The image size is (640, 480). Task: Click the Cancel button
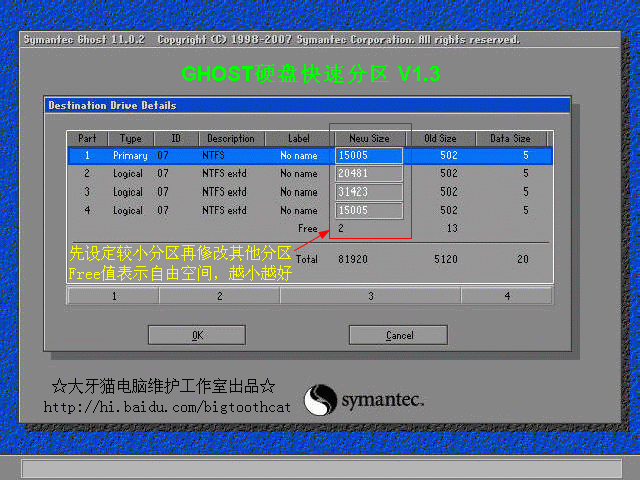[x=398, y=335]
